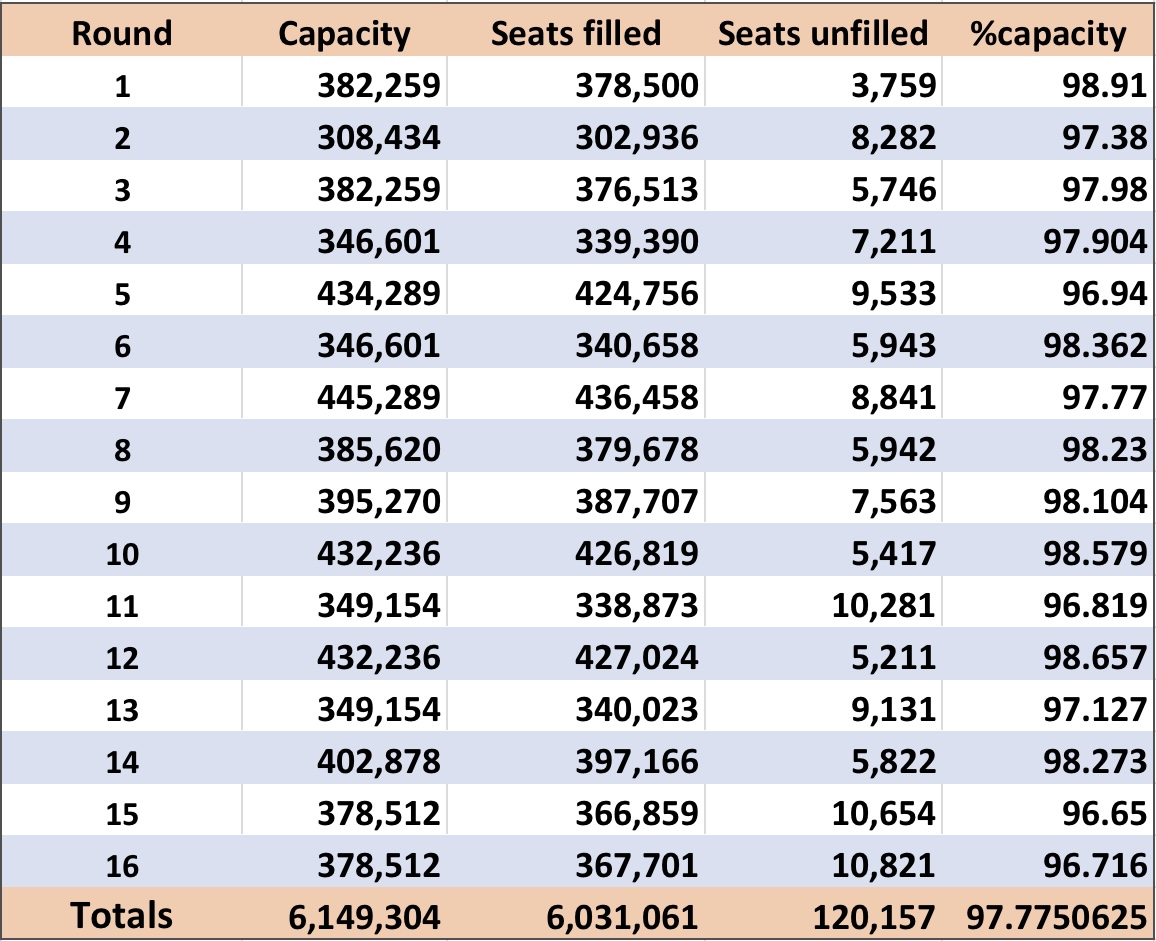The height and width of the screenshot is (941, 1156).
Task: Select percent capacity cell 96.65
Action: pos(1104,813)
